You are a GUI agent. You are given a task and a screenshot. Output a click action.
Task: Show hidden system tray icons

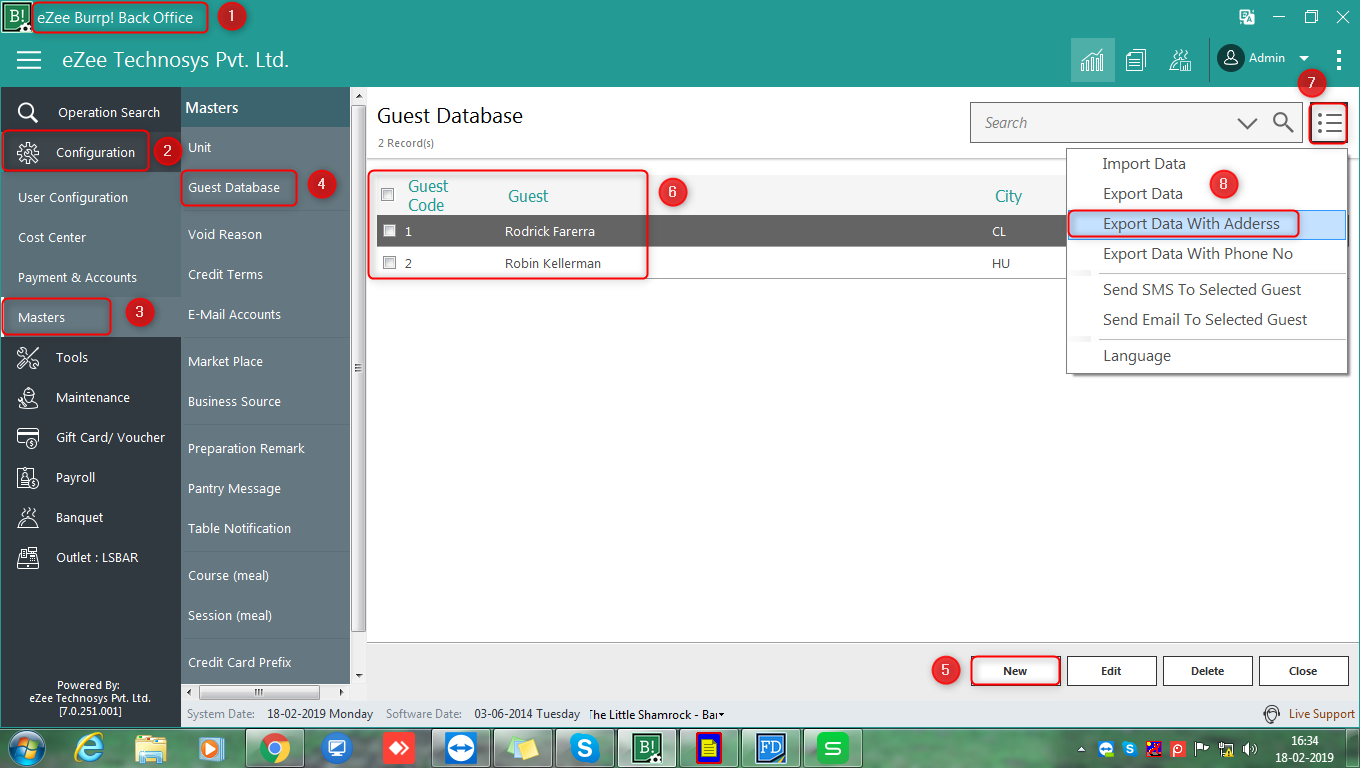[x=1080, y=749]
